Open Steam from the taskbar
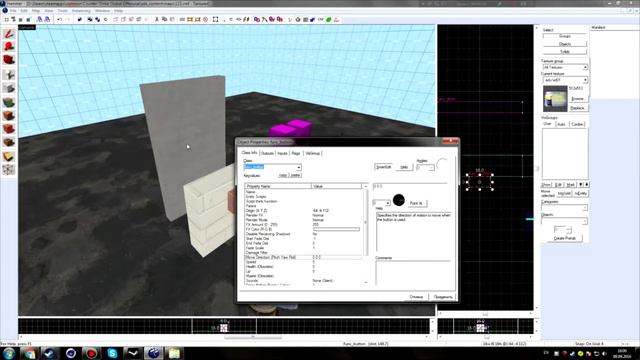This screenshot has height=360, width=640. 49,353
